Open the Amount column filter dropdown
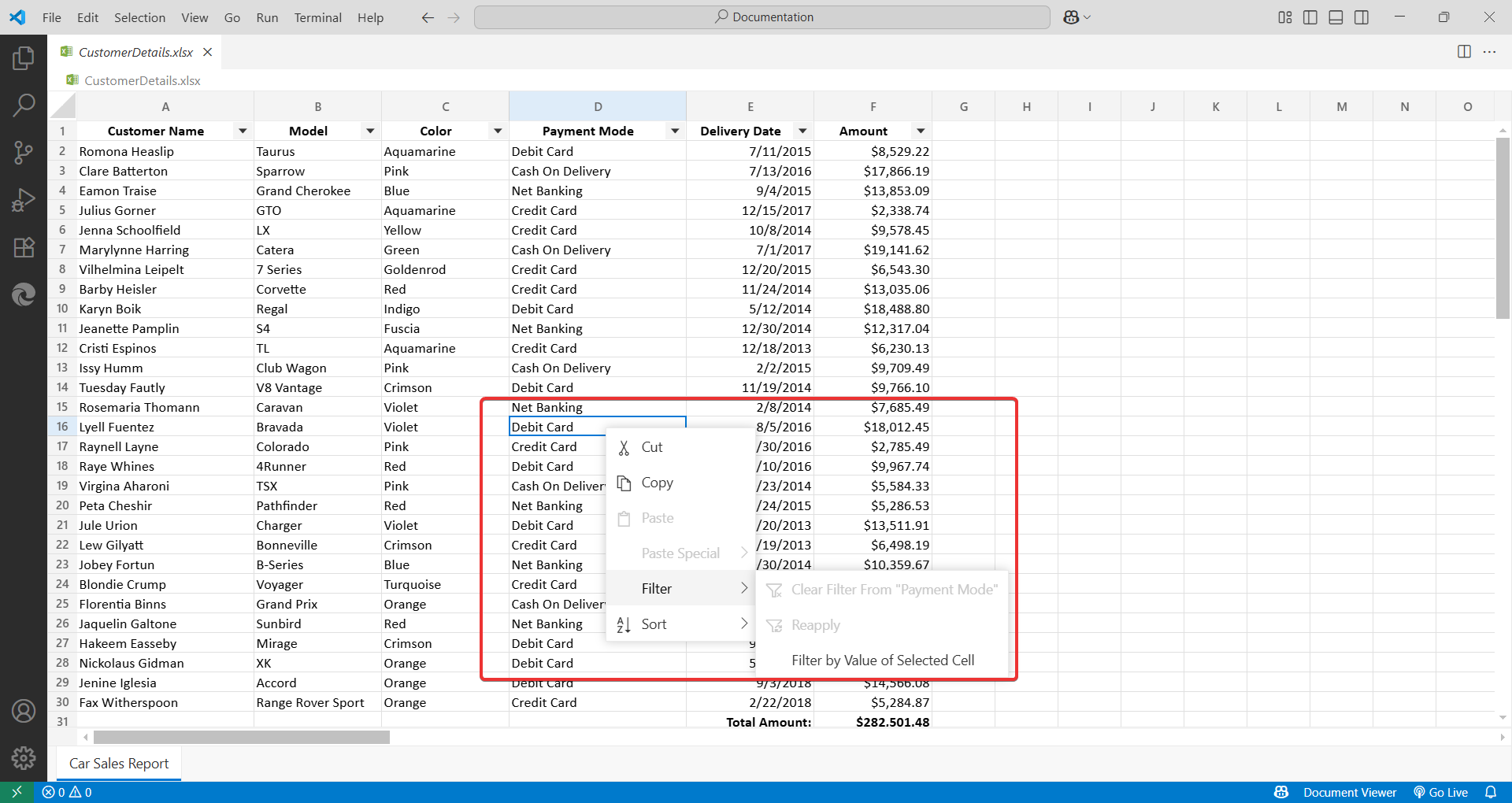The image size is (1512, 803). point(921,131)
